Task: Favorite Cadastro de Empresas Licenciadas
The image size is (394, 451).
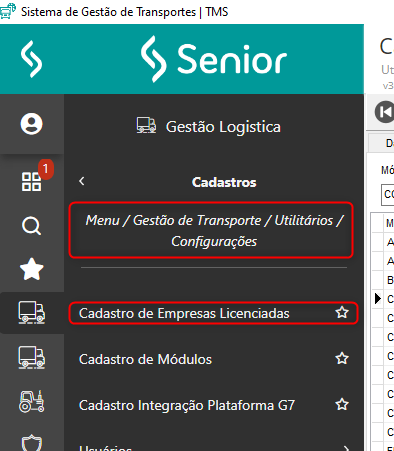Action: (342, 313)
